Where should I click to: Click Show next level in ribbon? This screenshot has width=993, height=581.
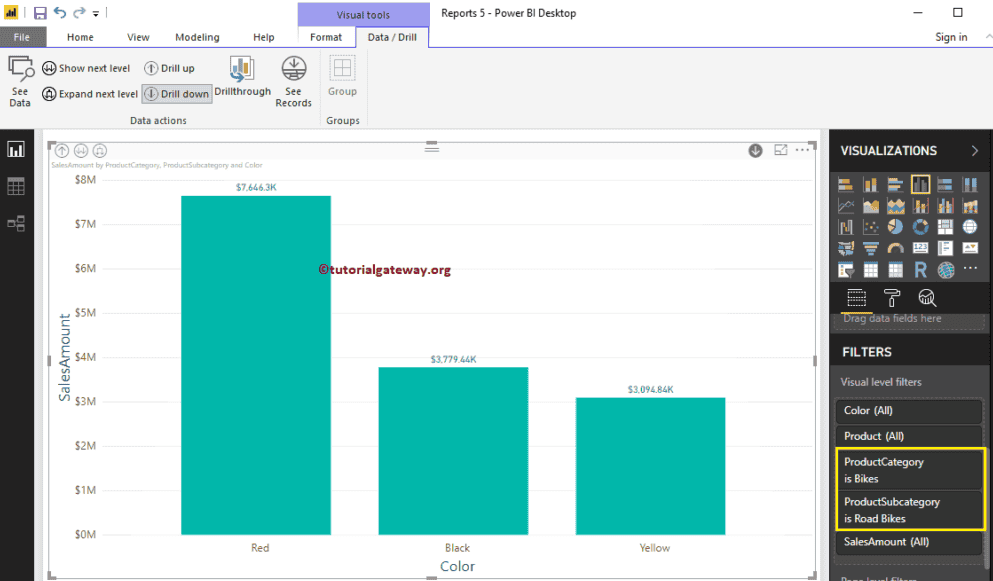pyautogui.click(x=86, y=68)
